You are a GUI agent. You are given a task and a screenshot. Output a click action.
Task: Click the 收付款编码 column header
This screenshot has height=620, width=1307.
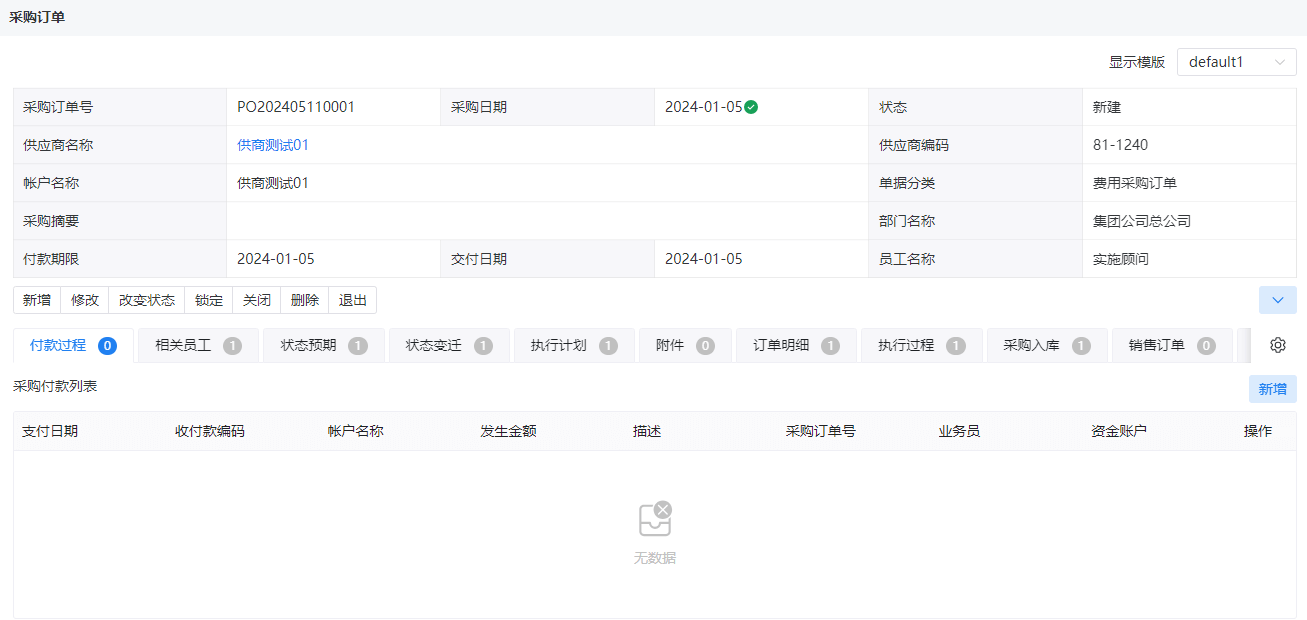pos(210,431)
